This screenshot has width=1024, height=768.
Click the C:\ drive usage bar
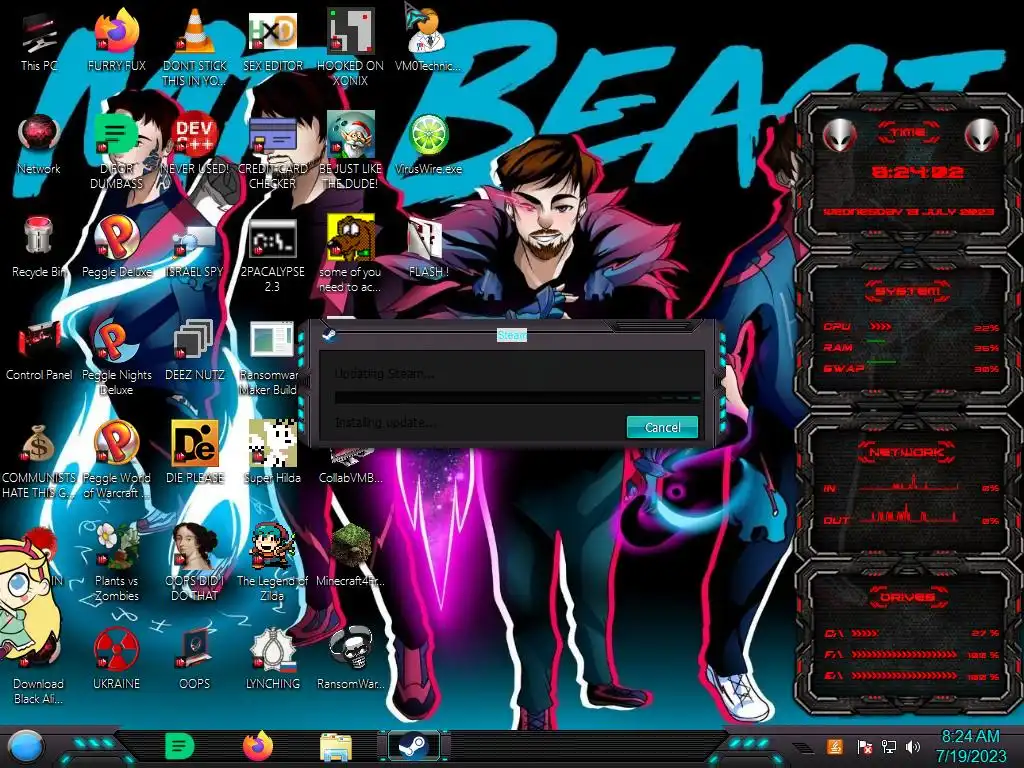(865, 633)
